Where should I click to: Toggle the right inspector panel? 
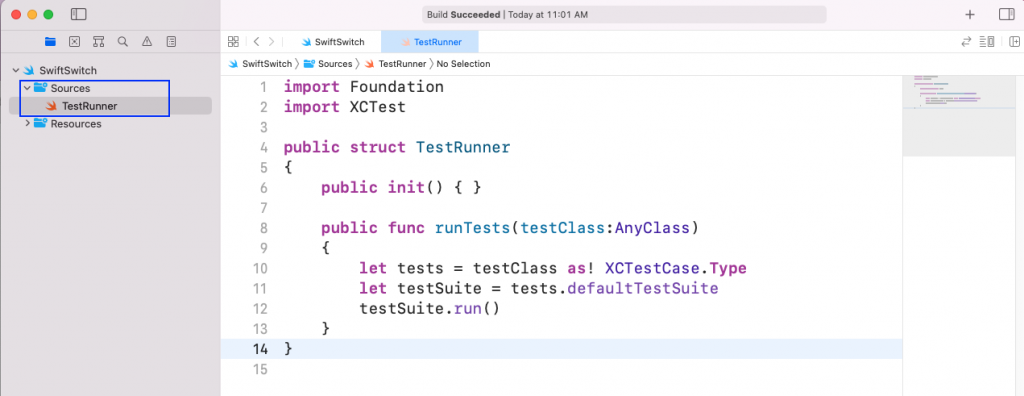1006,14
